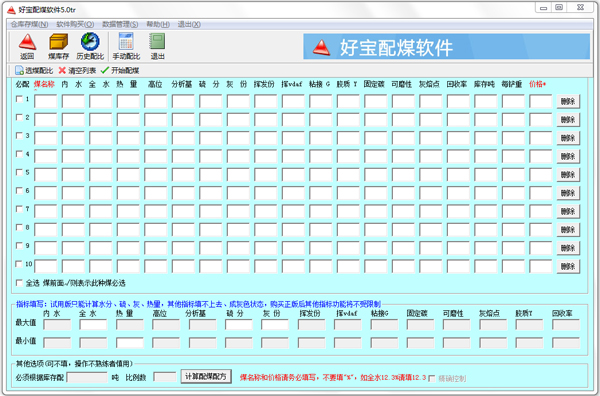Click 煤名称 column header
Image resolution: width=600 pixels, height=396 pixels.
(44, 84)
